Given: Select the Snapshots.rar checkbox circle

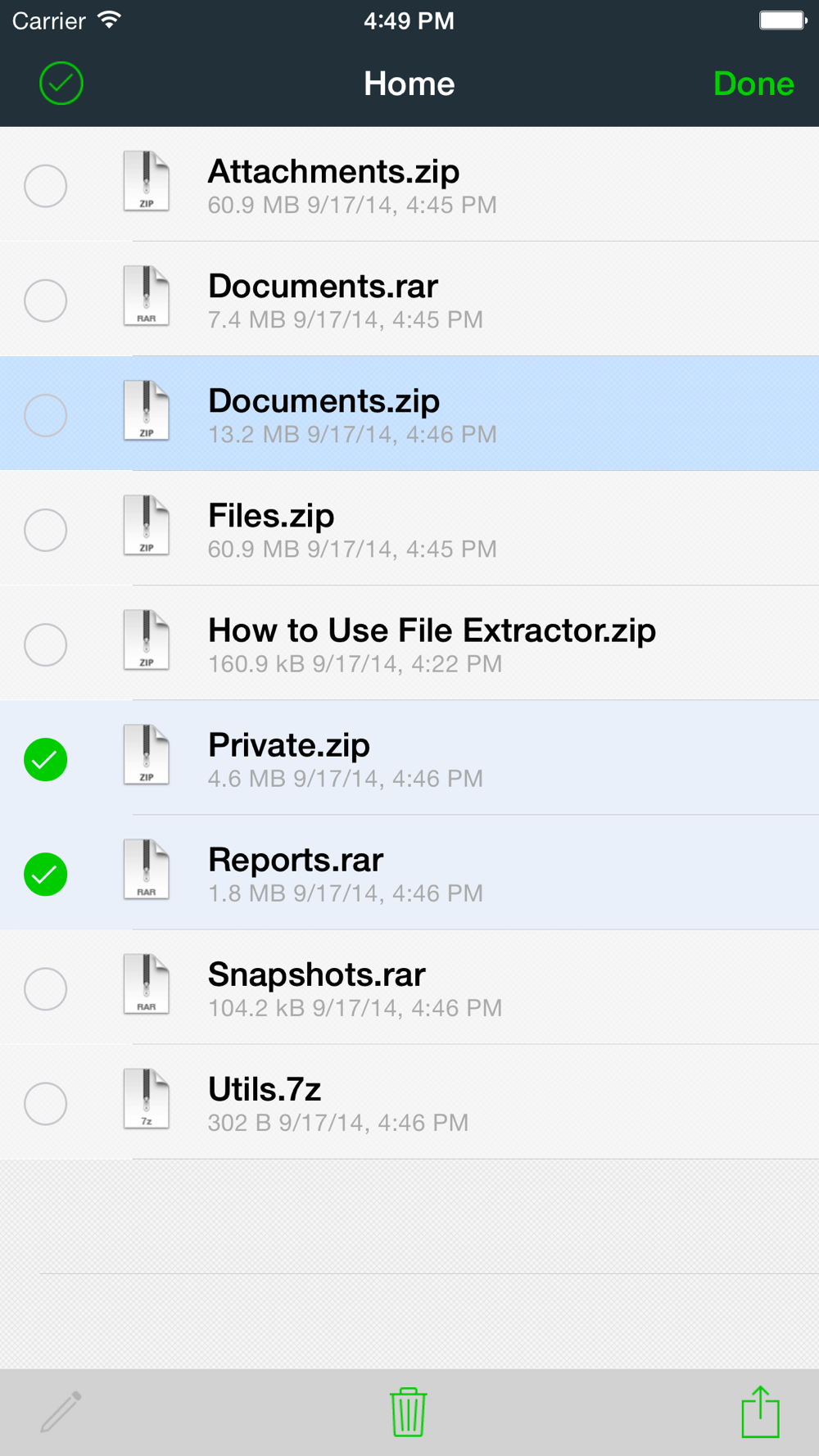Looking at the screenshot, I should (x=46, y=989).
